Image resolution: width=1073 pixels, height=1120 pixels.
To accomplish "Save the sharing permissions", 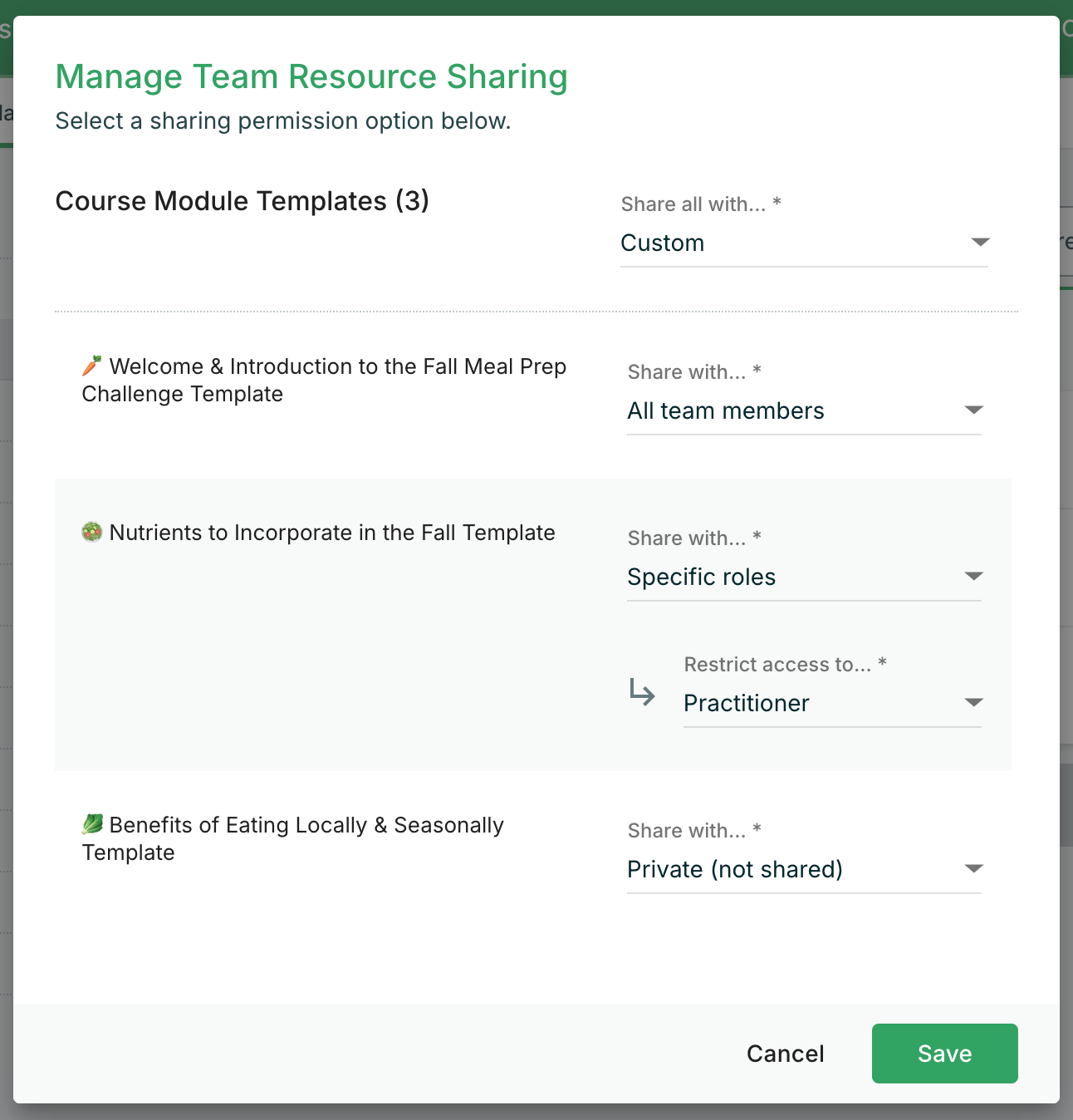I will (944, 1053).
